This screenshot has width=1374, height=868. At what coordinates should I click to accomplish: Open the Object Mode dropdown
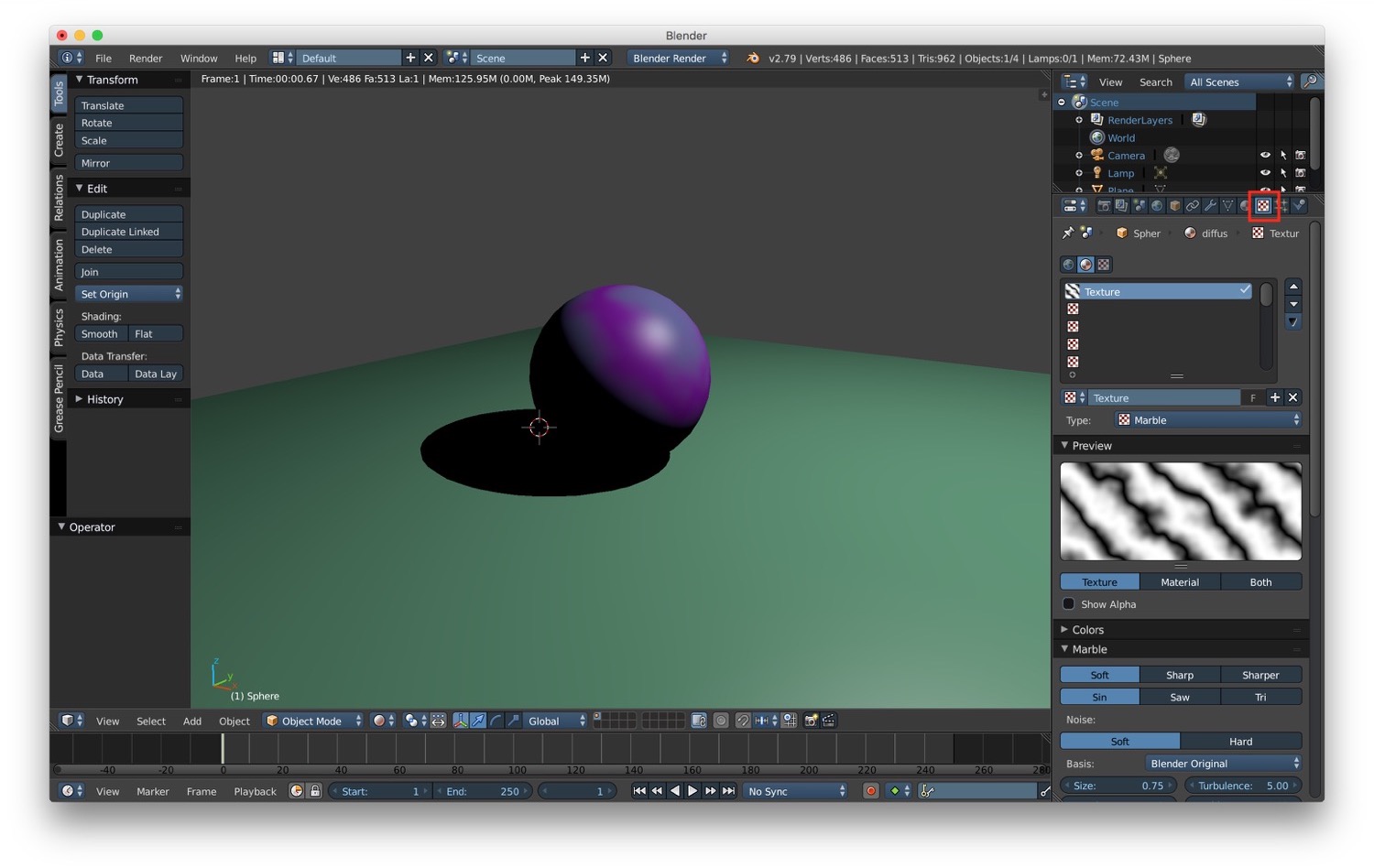[x=313, y=721]
